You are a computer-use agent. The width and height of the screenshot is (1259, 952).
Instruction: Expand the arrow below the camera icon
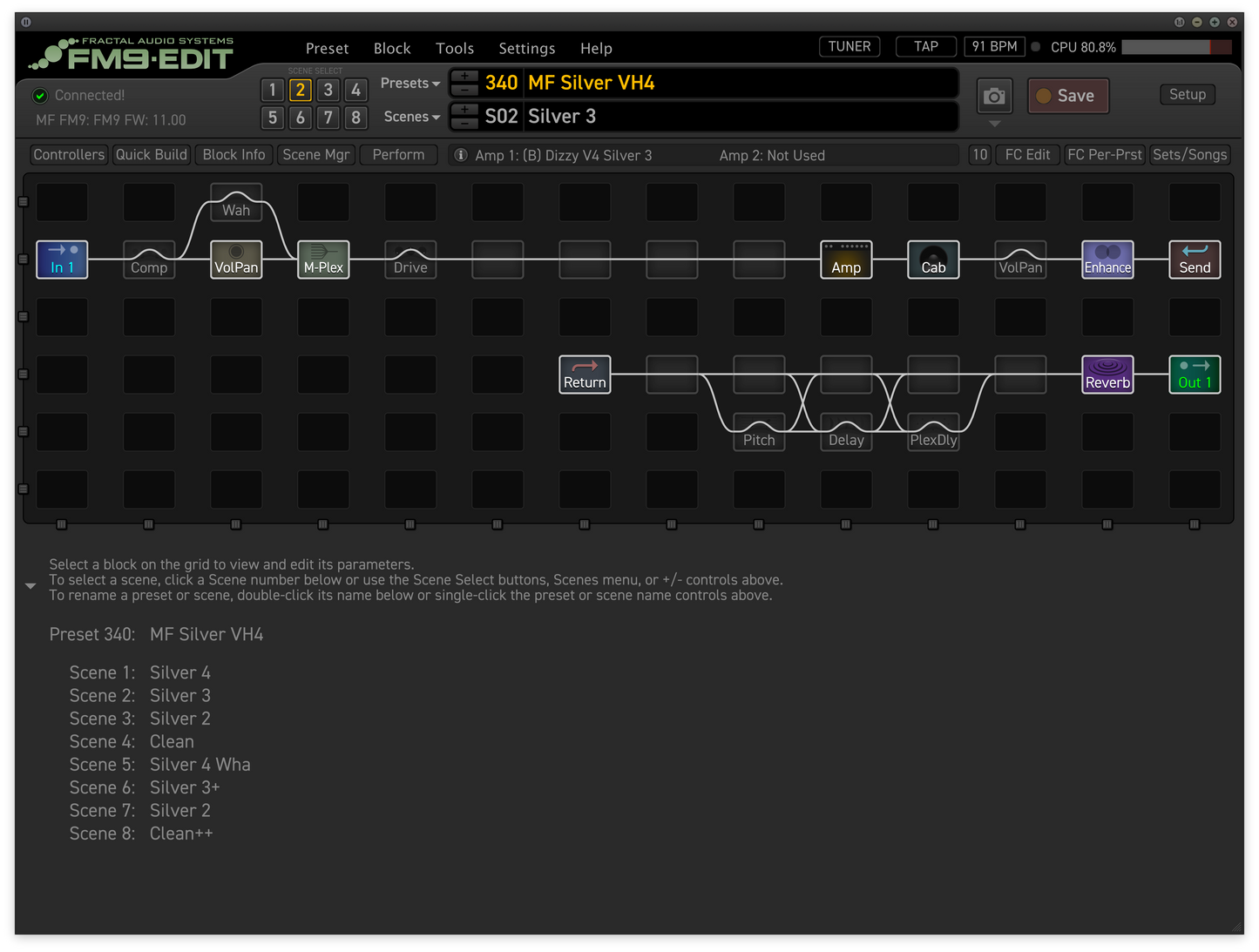tap(995, 124)
